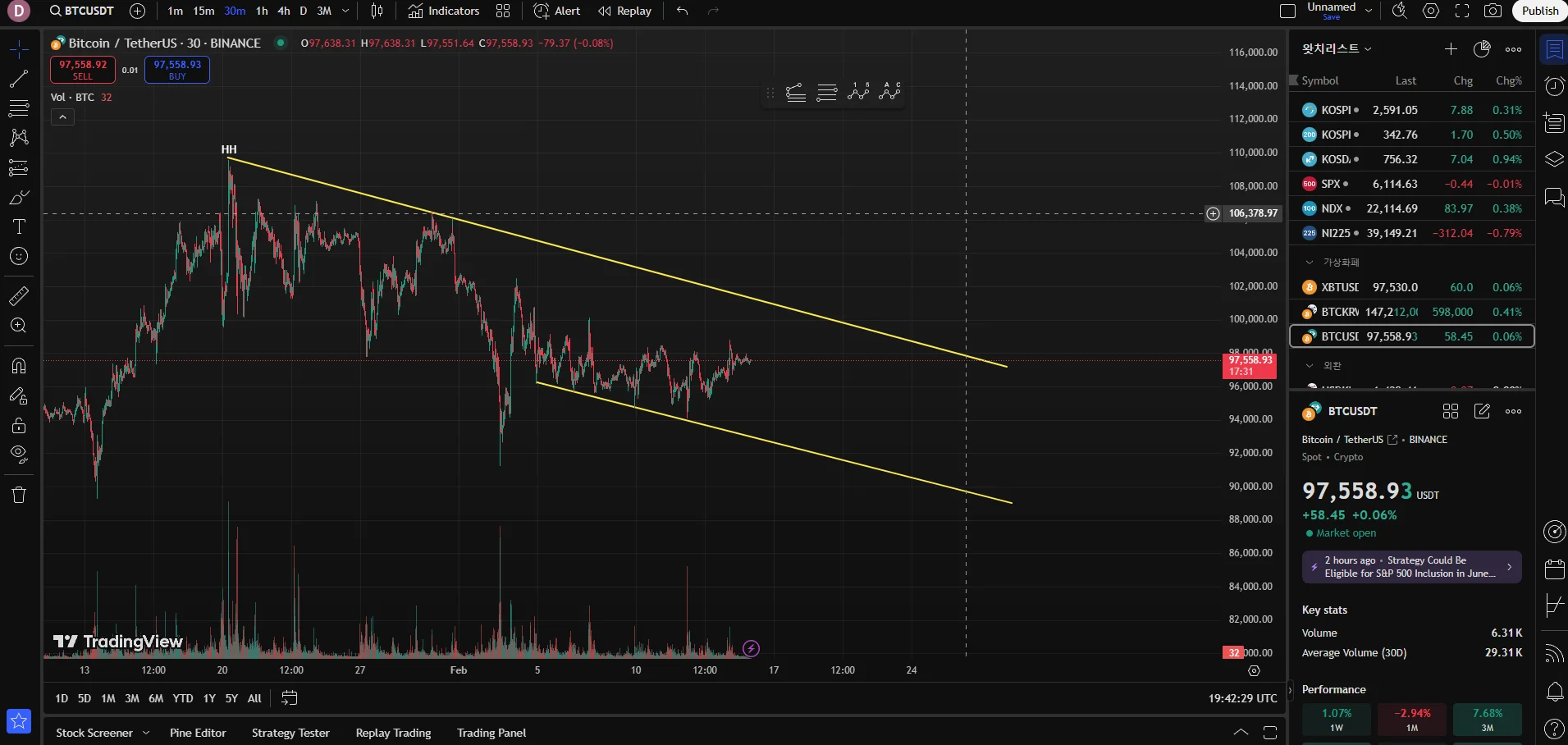Remove drawings with the trash icon
Viewport: 1568px width, 745px height.
click(19, 495)
